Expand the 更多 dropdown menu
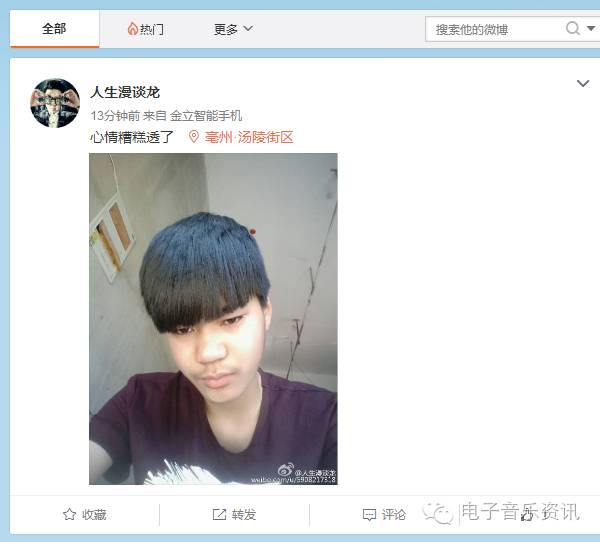Viewport: 600px width, 542px height. 233,29
